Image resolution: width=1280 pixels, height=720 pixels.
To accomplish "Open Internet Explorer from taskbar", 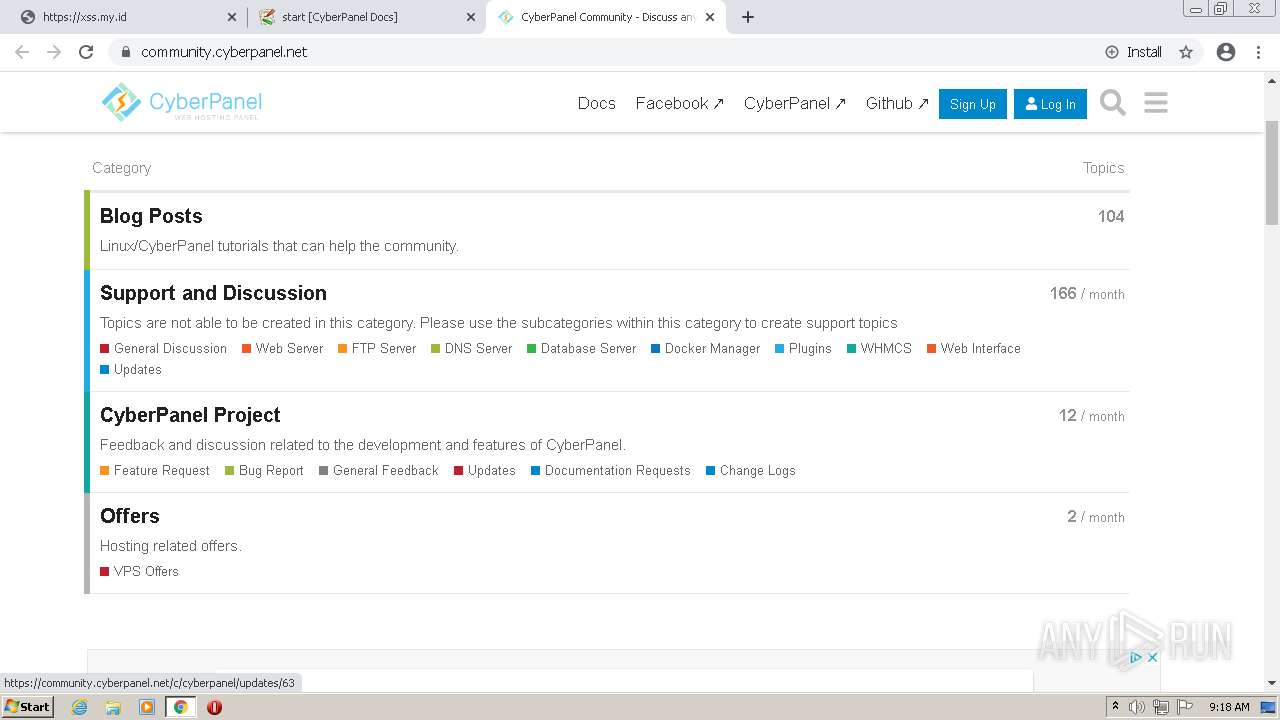I will pyautogui.click(x=79, y=707).
